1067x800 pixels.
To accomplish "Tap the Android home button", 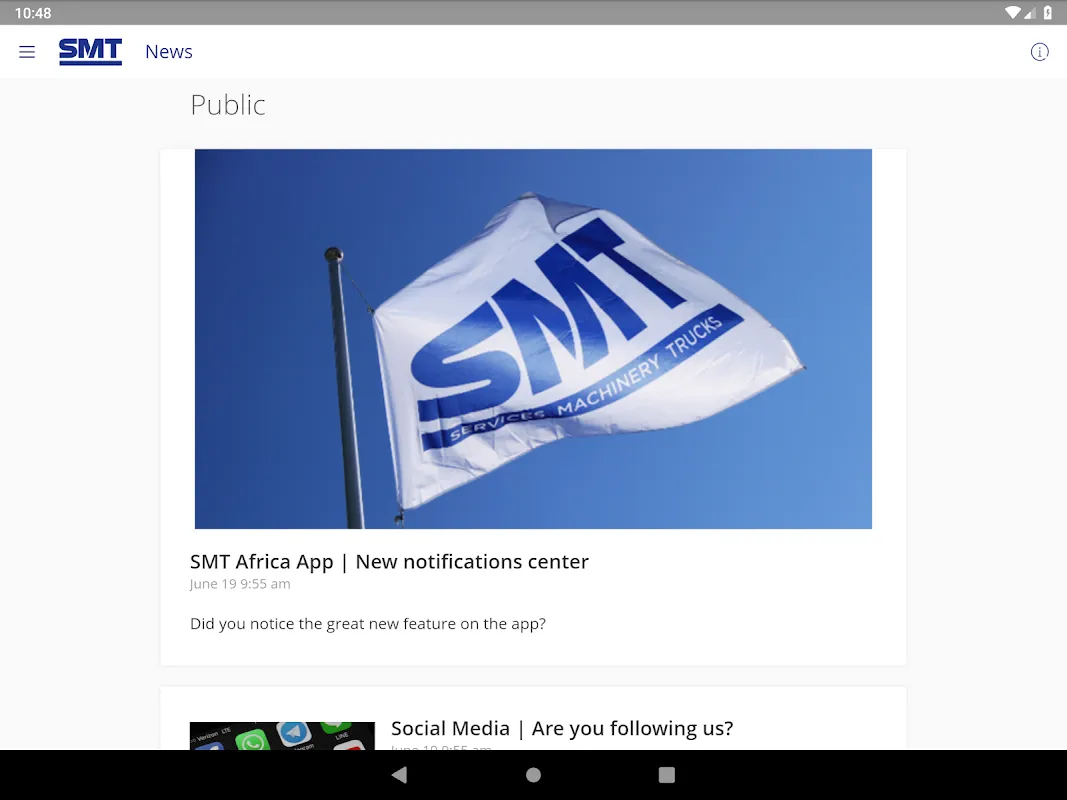I will 534,775.
